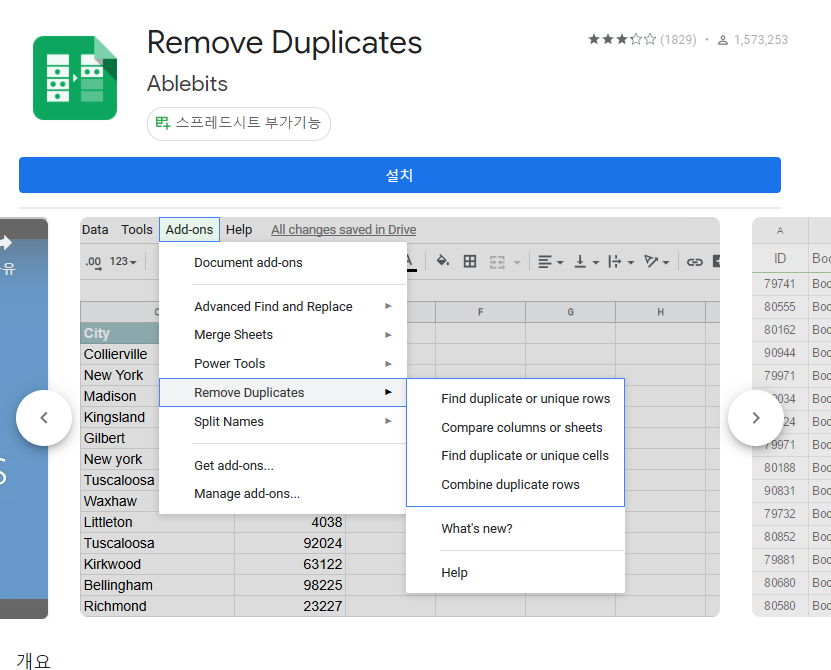
Task: Click the Waxhaw cell
Action: (120, 501)
